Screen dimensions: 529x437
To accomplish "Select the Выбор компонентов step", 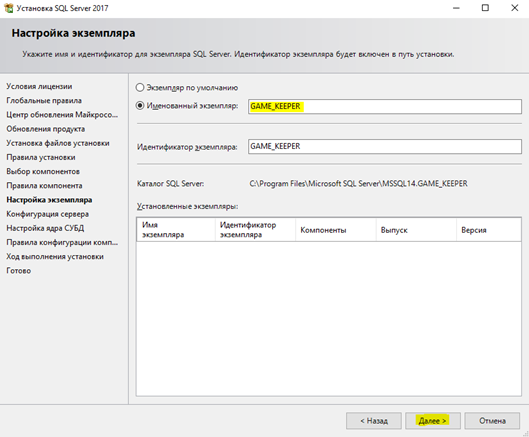I will click(x=43, y=171).
